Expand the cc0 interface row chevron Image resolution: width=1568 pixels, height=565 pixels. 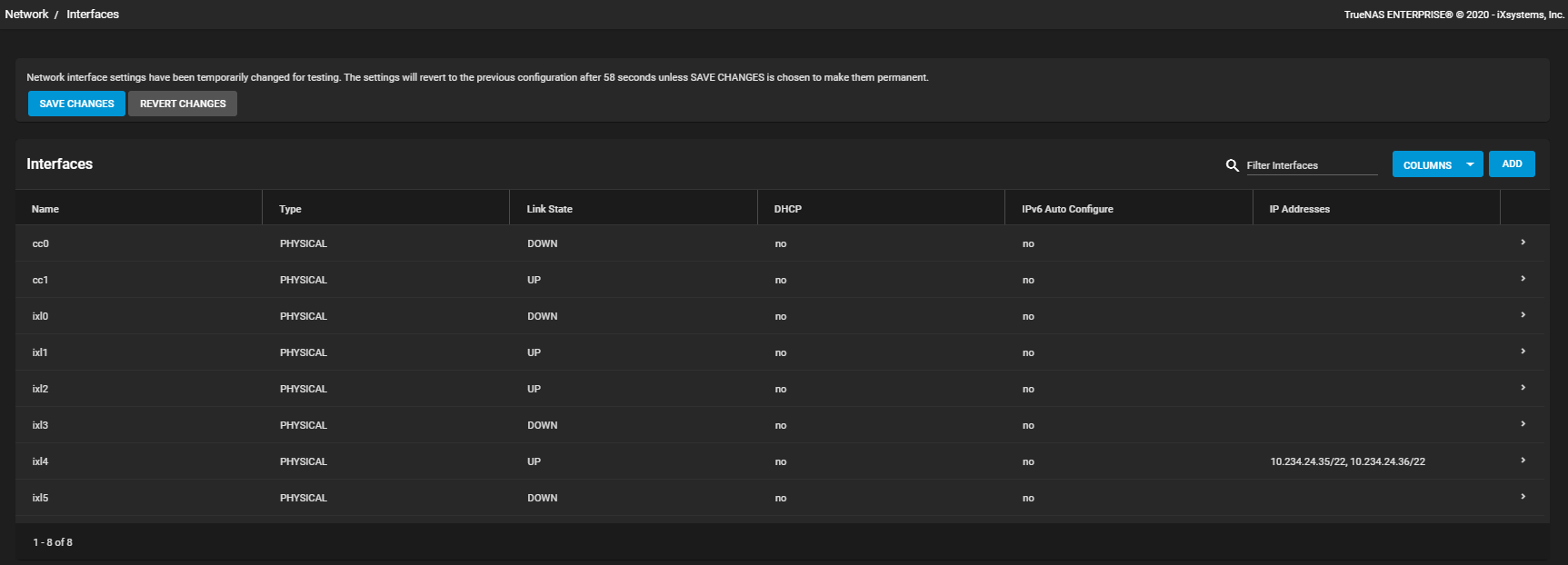click(x=1523, y=243)
